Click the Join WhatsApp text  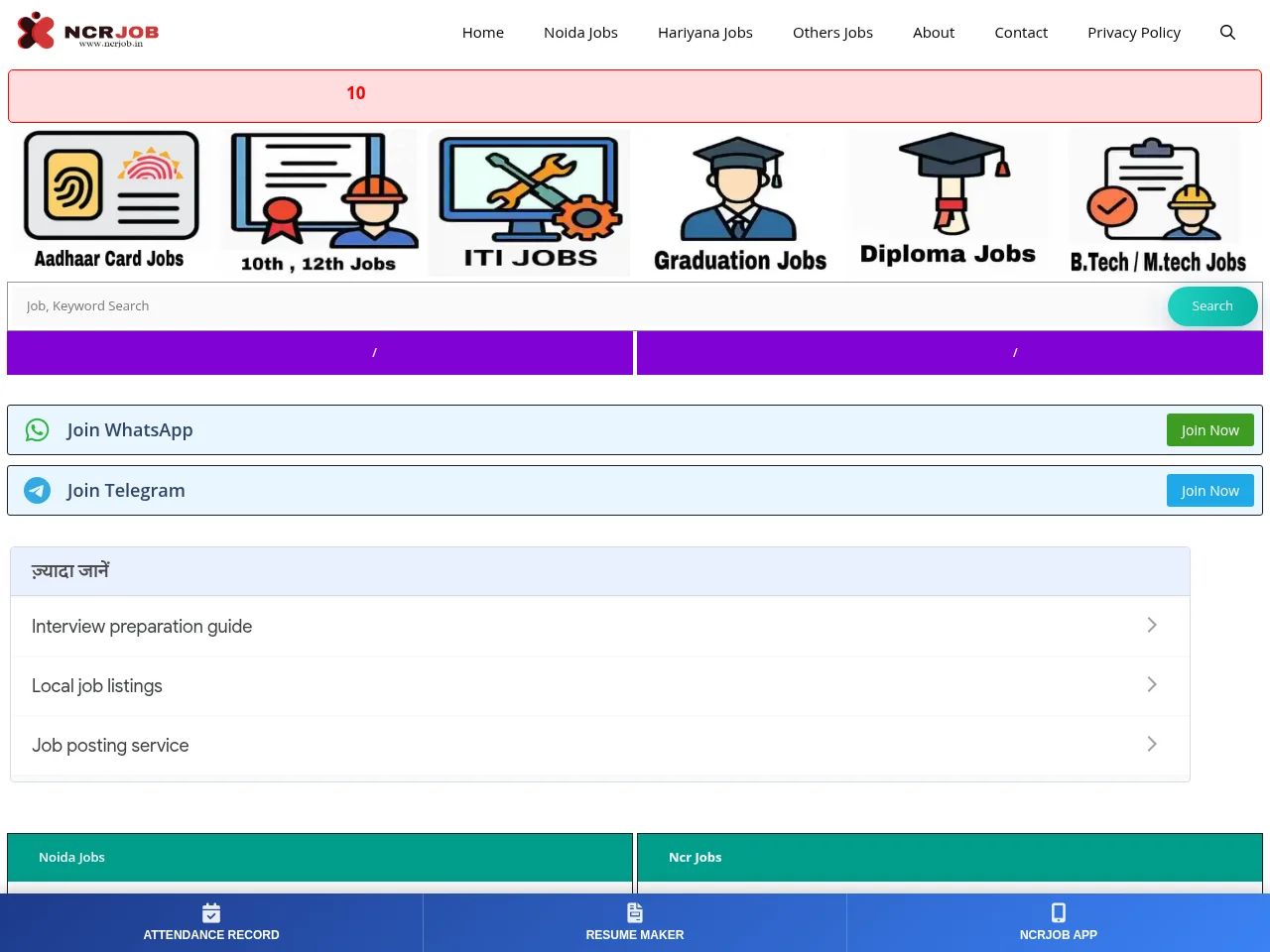pos(130,430)
